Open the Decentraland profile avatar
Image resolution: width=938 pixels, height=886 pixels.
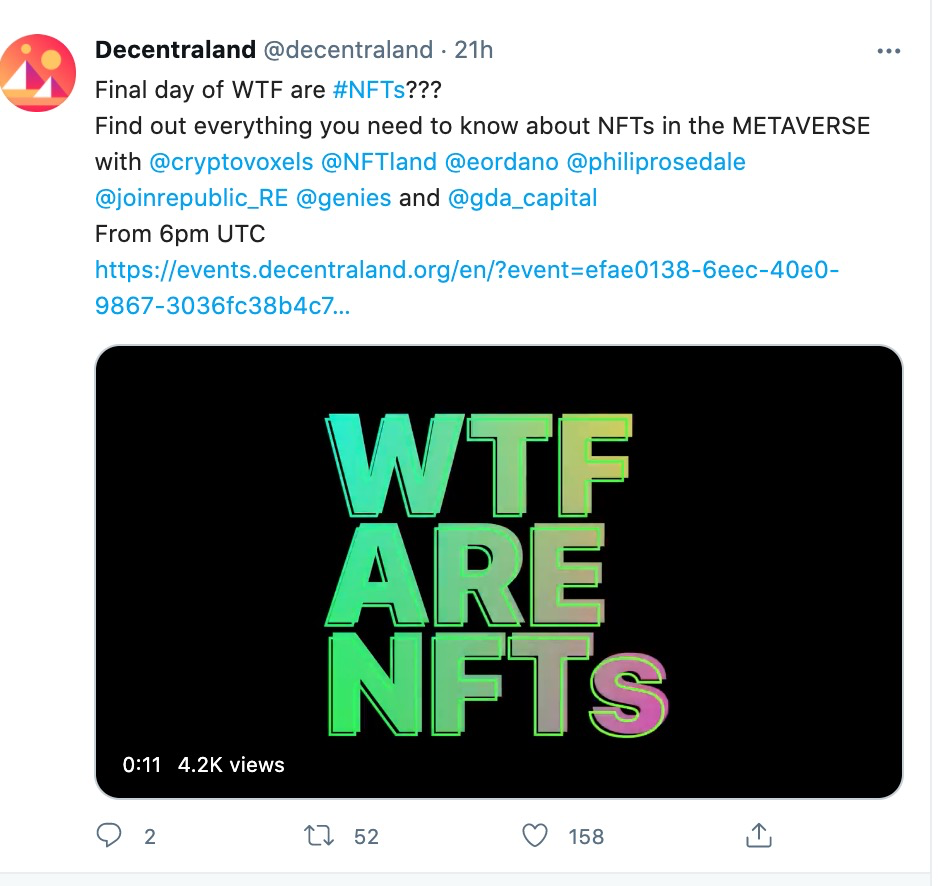[37, 73]
